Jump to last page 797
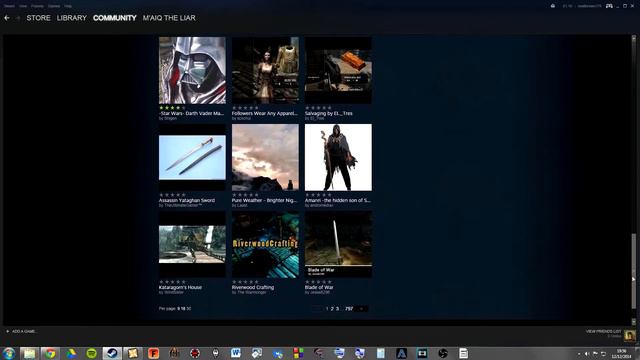 click(x=349, y=309)
